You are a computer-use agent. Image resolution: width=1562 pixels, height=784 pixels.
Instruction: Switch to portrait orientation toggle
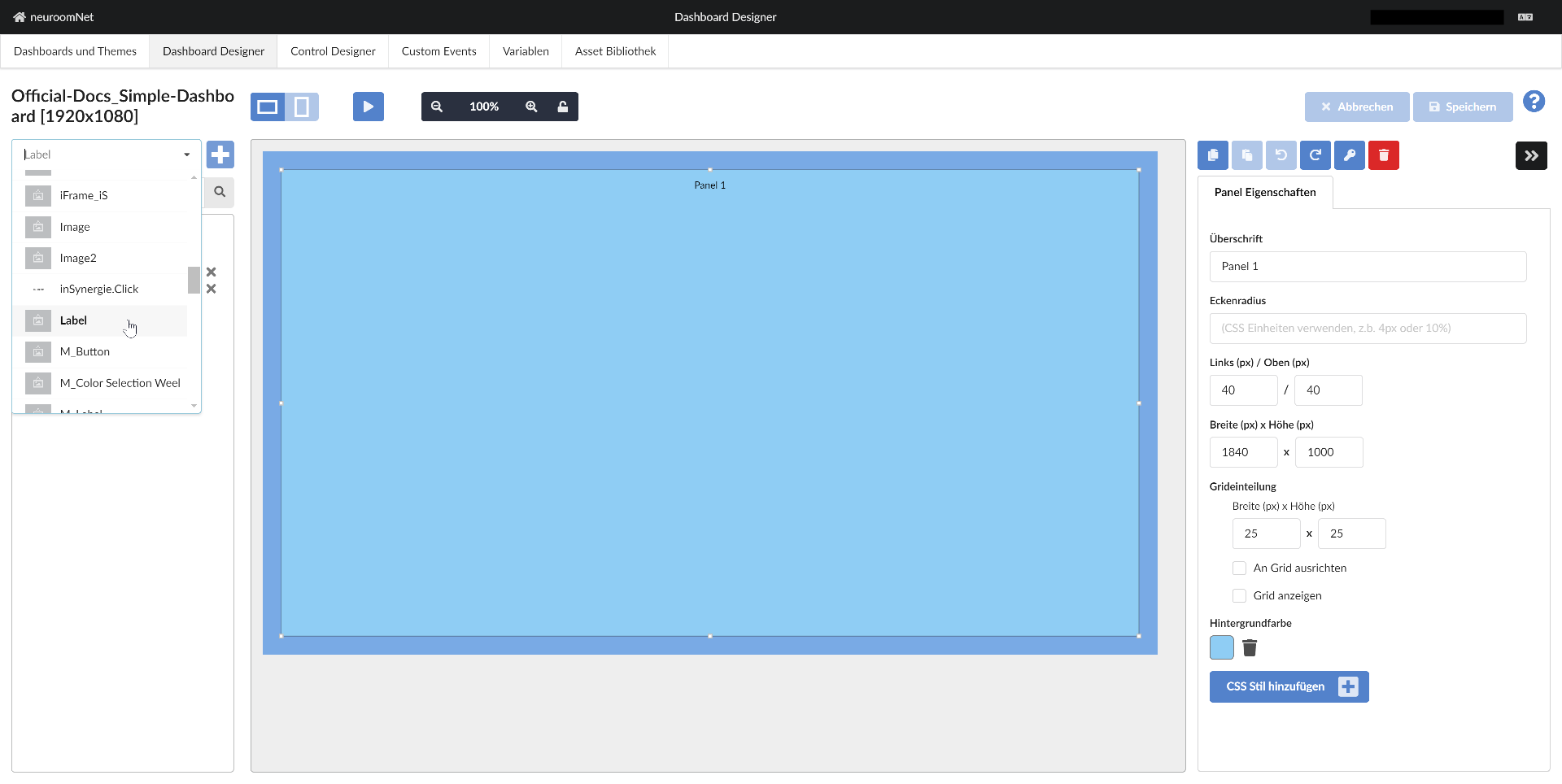302,106
